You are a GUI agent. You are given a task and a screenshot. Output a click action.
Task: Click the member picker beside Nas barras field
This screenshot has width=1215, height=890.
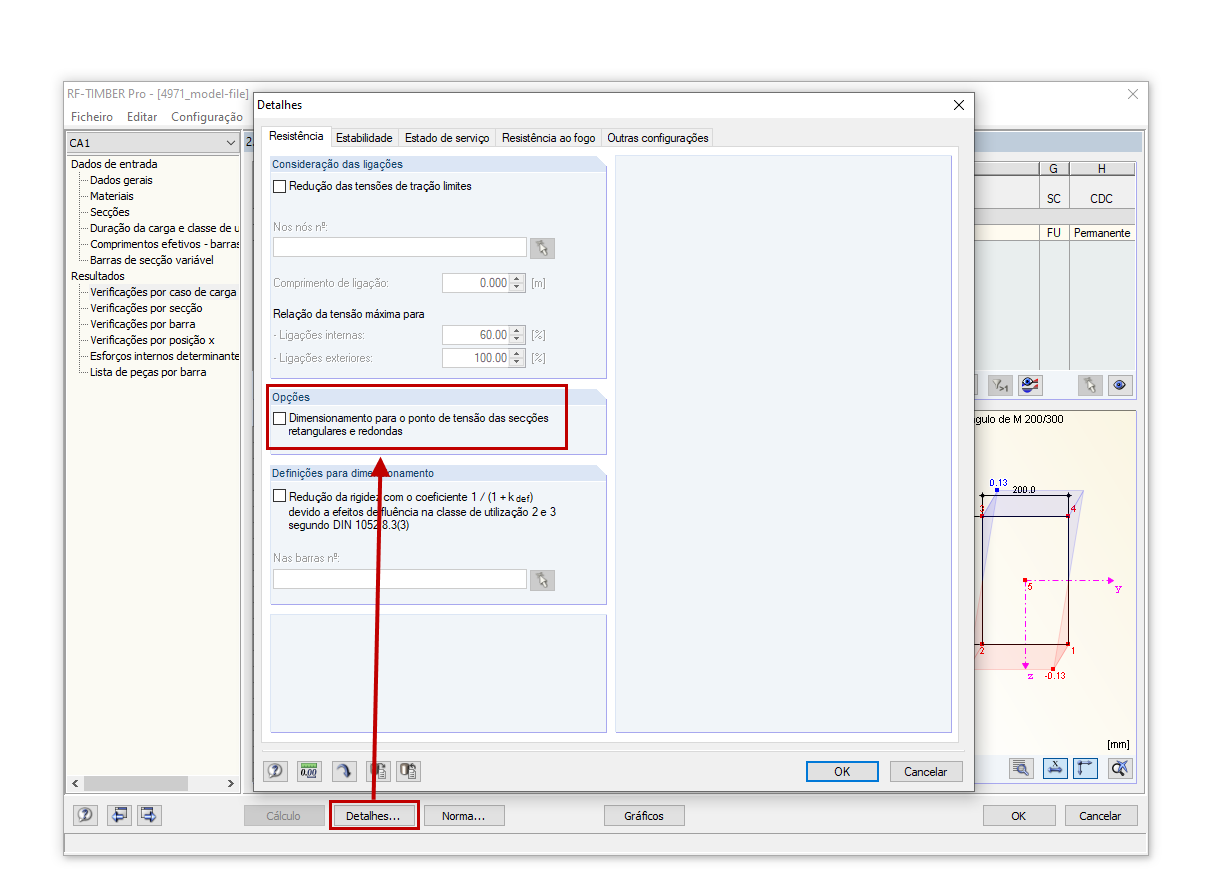[543, 579]
